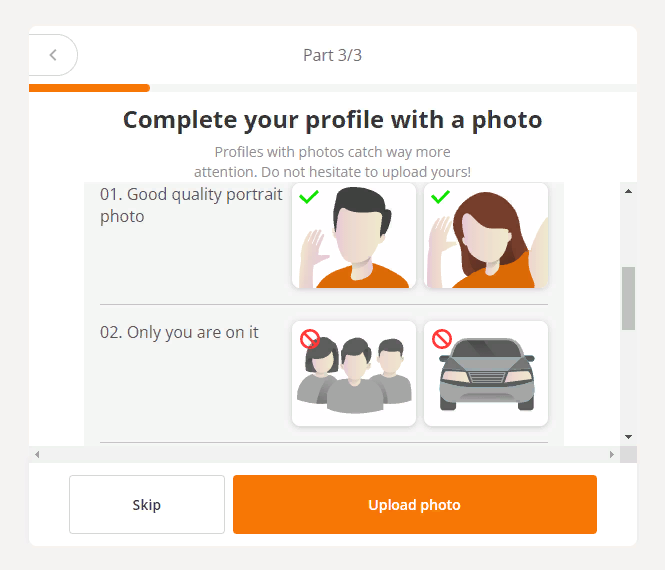Click the horizontal scrollbar right arrow

click(x=612, y=455)
